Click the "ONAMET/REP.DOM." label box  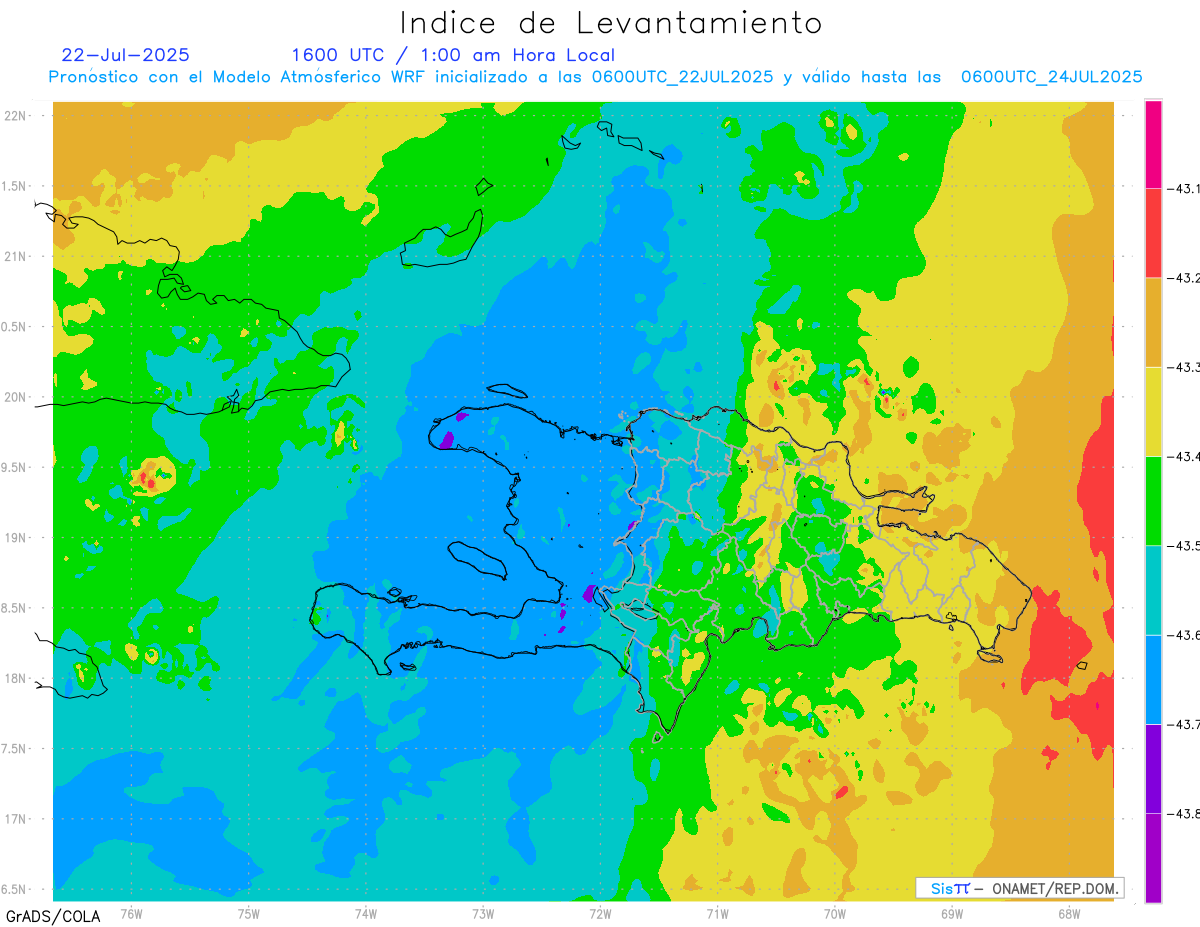[x=1019, y=888]
